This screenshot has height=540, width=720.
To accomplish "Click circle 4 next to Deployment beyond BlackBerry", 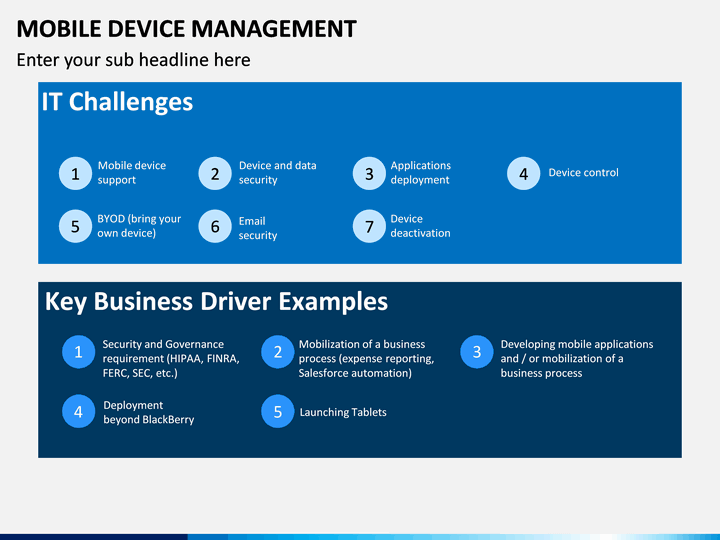I will click(x=79, y=411).
